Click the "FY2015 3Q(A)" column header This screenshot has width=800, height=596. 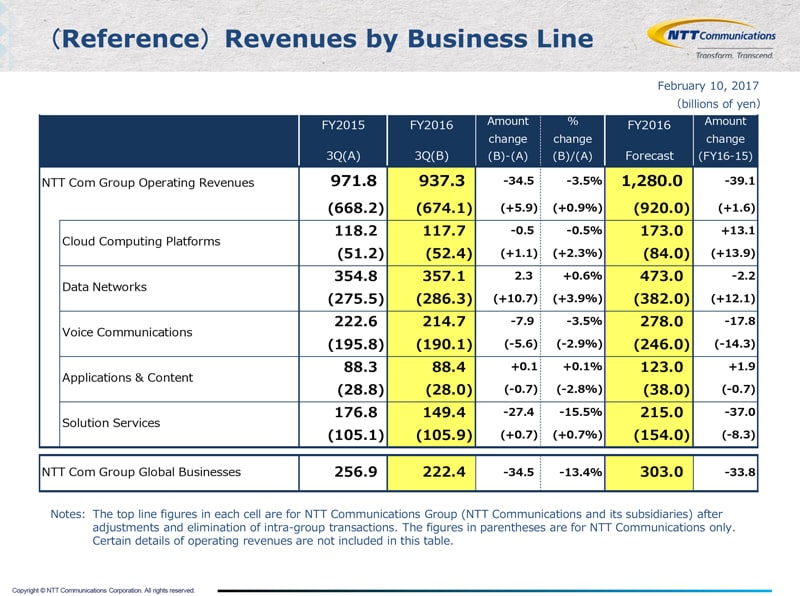343,140
